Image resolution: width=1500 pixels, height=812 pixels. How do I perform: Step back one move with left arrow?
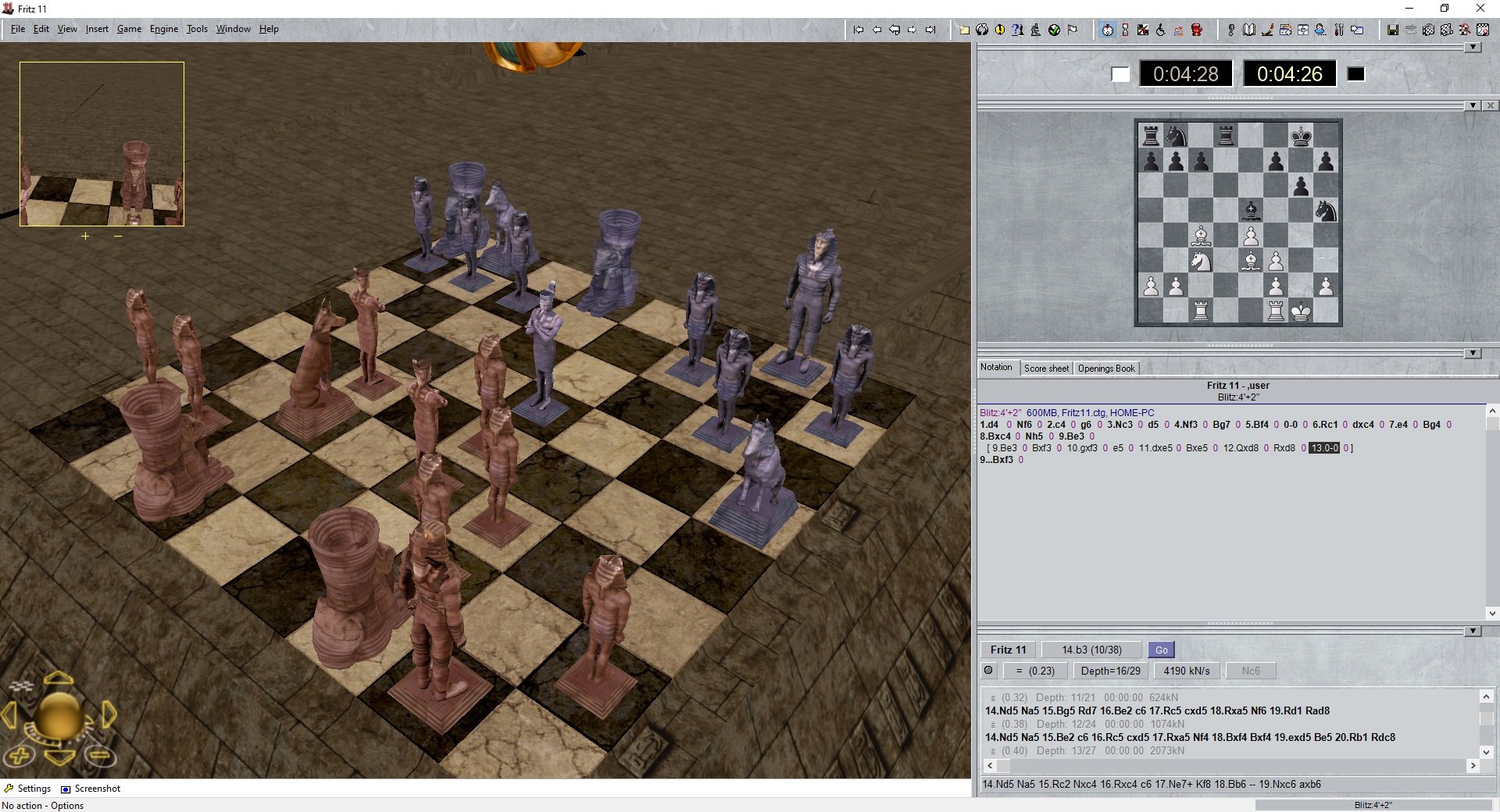pos(877,30)
